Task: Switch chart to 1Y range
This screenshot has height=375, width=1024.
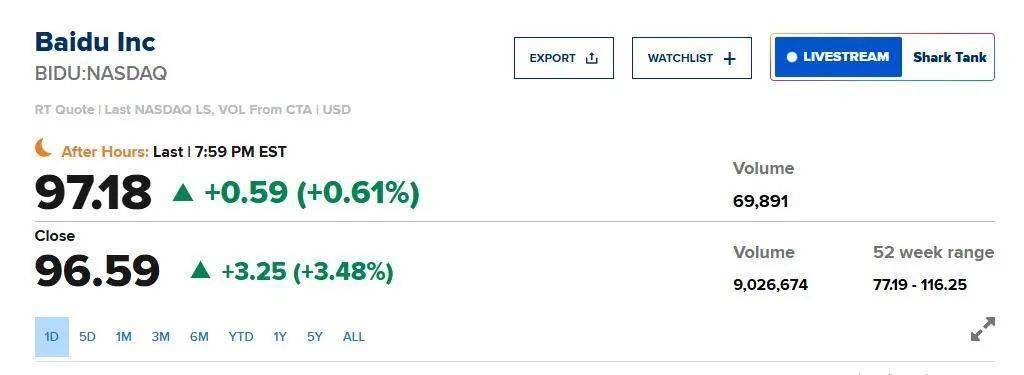Action: pyautogui.click(x=280, y=337)
